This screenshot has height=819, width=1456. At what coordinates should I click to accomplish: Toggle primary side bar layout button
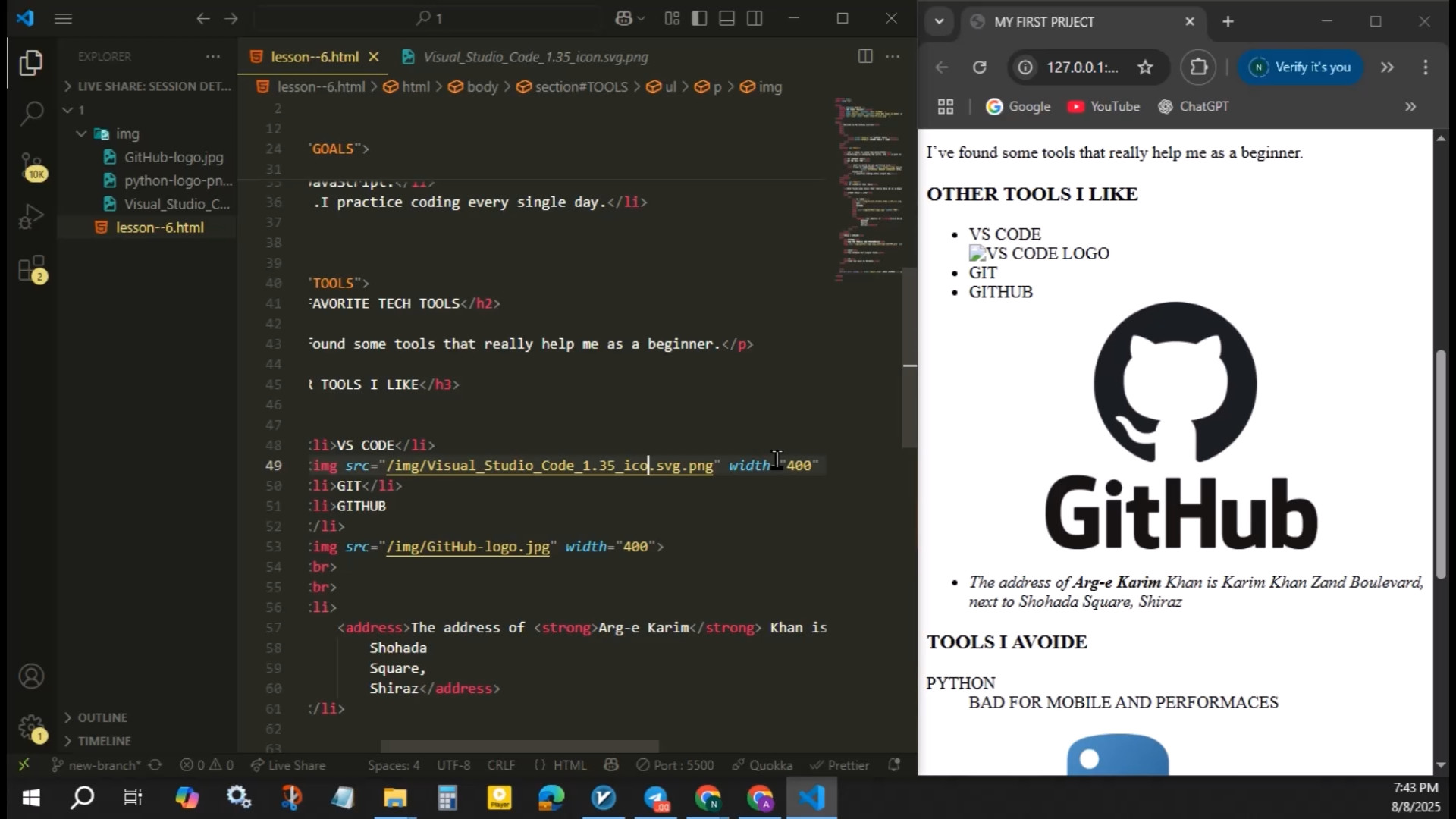tap(699, 18)
